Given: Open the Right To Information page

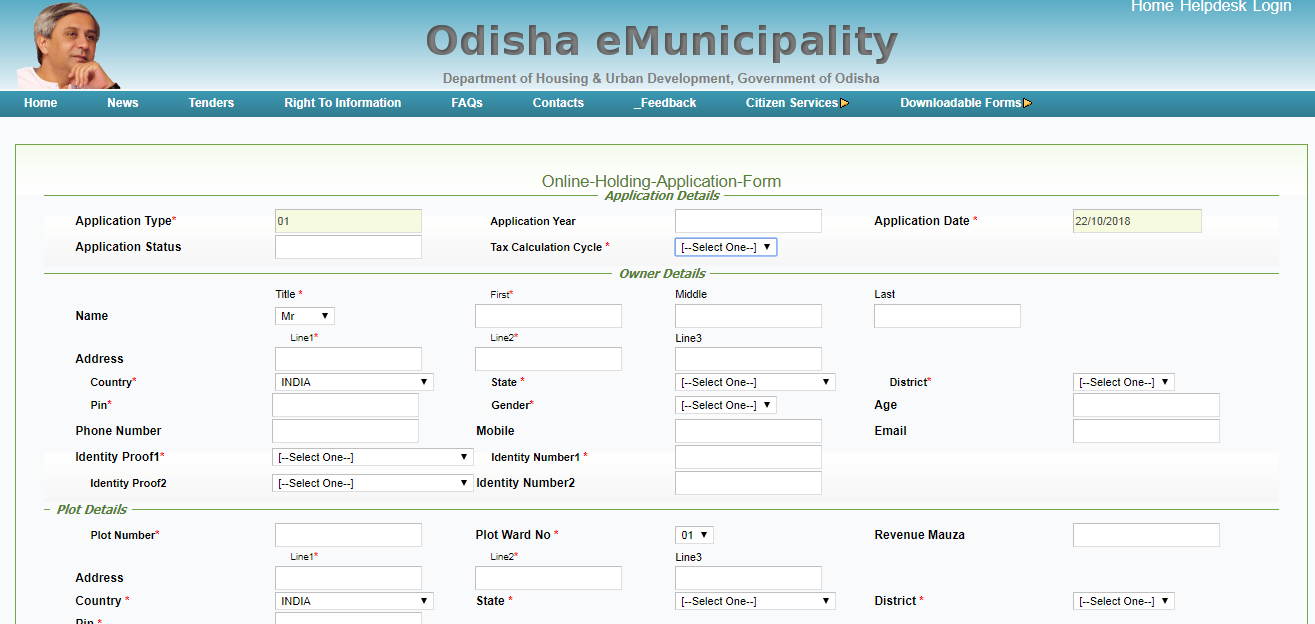Looking at the screenshot, I should coord(342,102).
